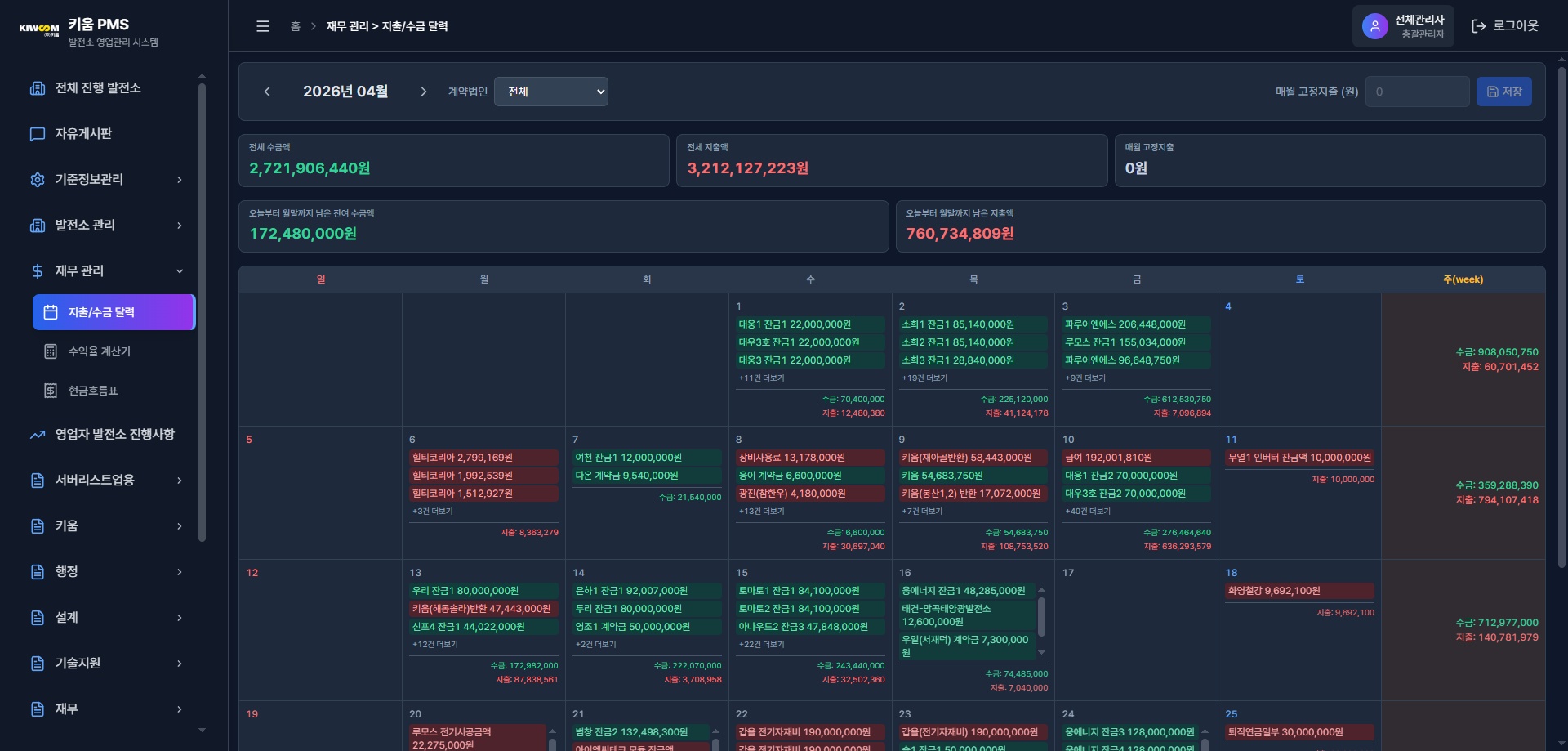The height and width of the screenshot is (751, 1568).
Task: Toggle the sidebar with the hamburger icon
Action: click(x=263, y=26)
